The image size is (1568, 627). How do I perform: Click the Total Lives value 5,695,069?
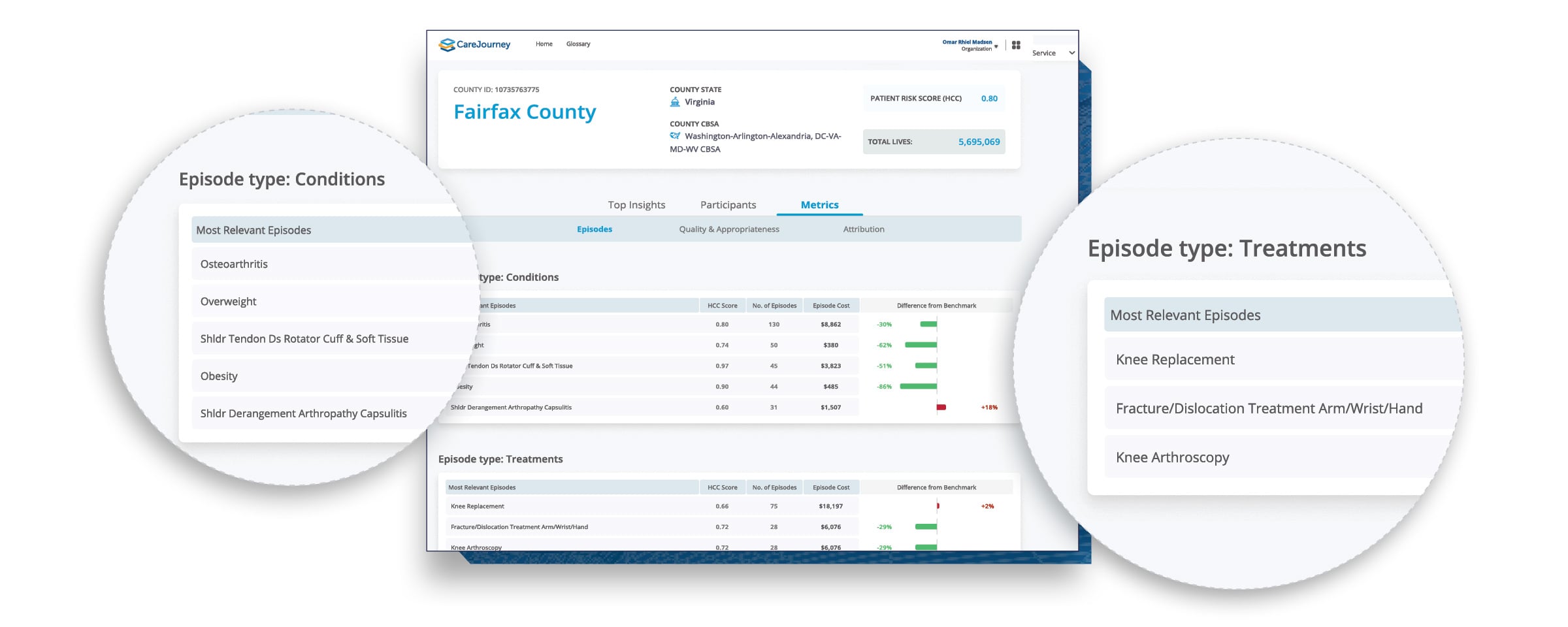(979, 142)
